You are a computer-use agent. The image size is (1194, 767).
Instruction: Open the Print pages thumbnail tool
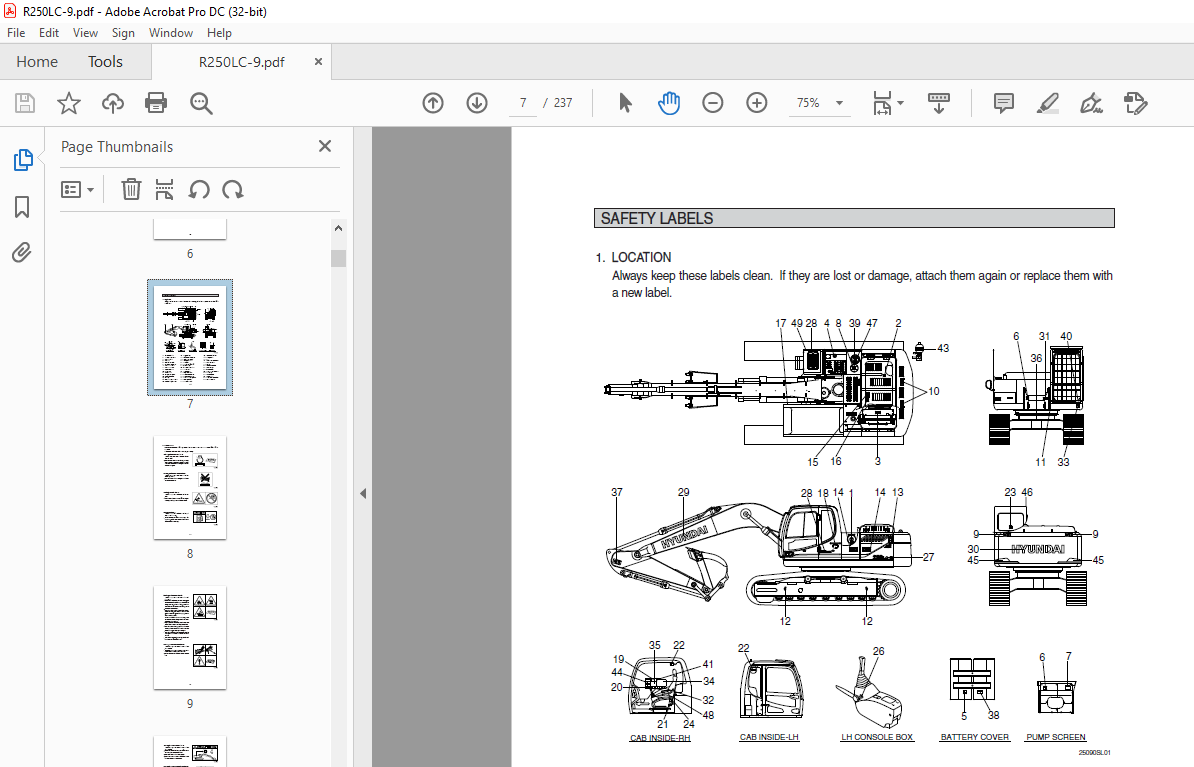pyautogui.click(x=164, y=189)
